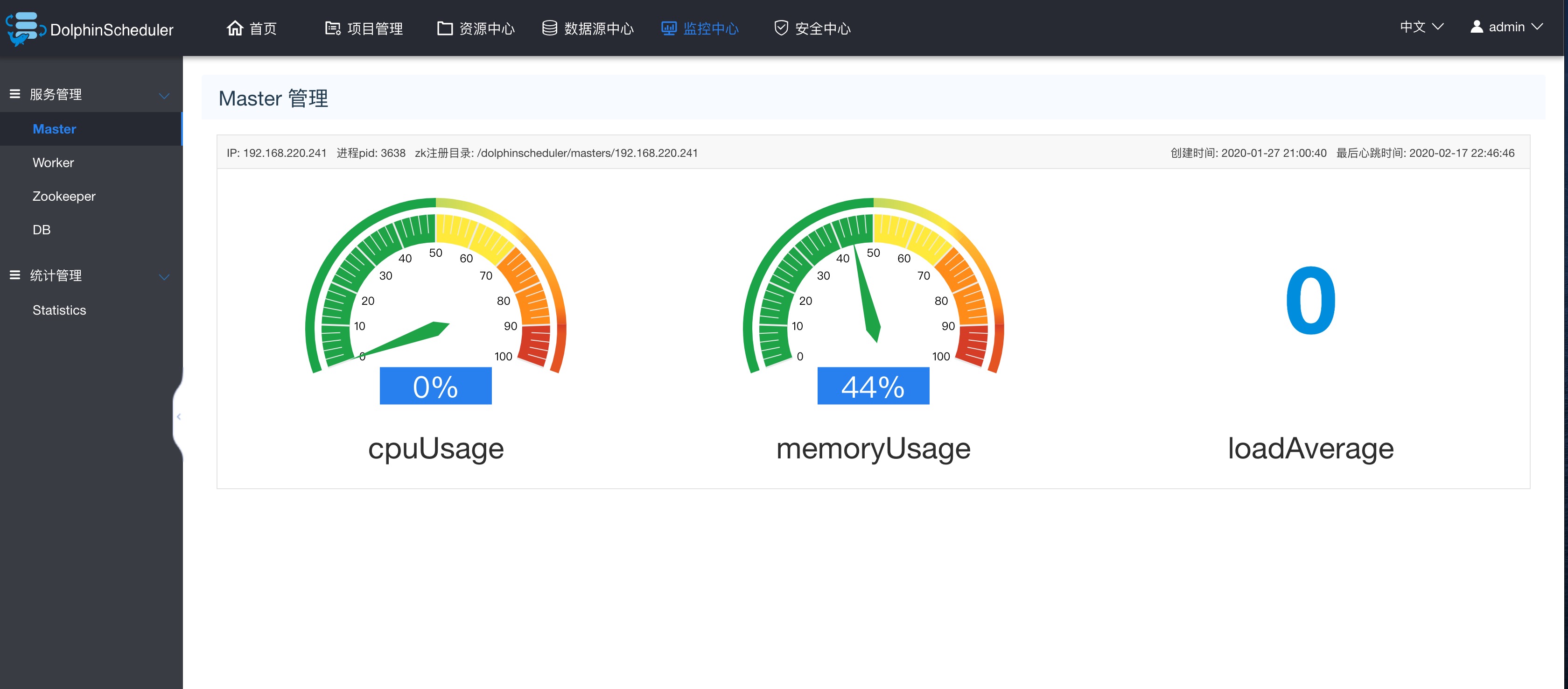This screenshot has height=689, width=1568.
Task: Click the memoryUsage label
Action: (x=874, y=449)
